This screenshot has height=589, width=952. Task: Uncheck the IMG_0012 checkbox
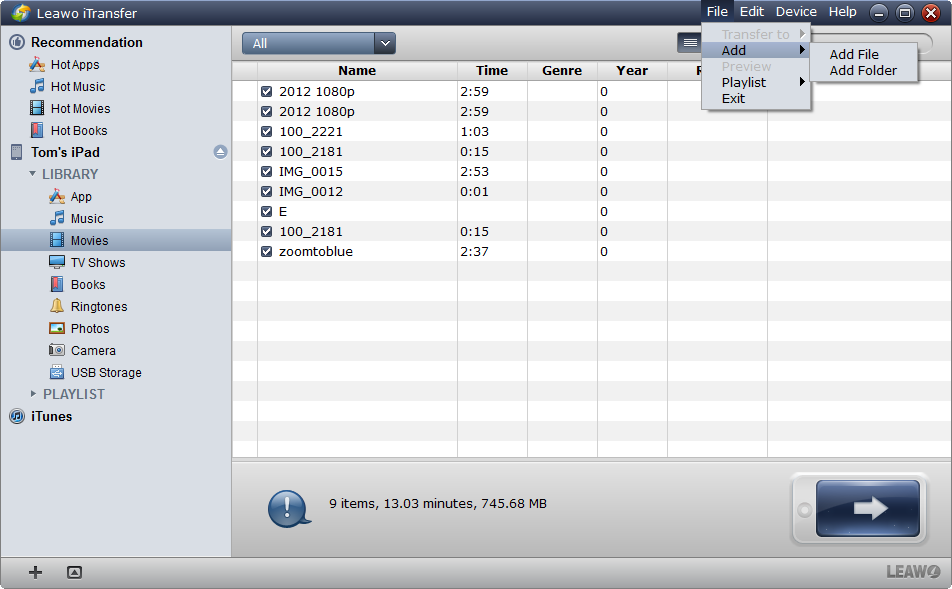(x=266, y=192)
